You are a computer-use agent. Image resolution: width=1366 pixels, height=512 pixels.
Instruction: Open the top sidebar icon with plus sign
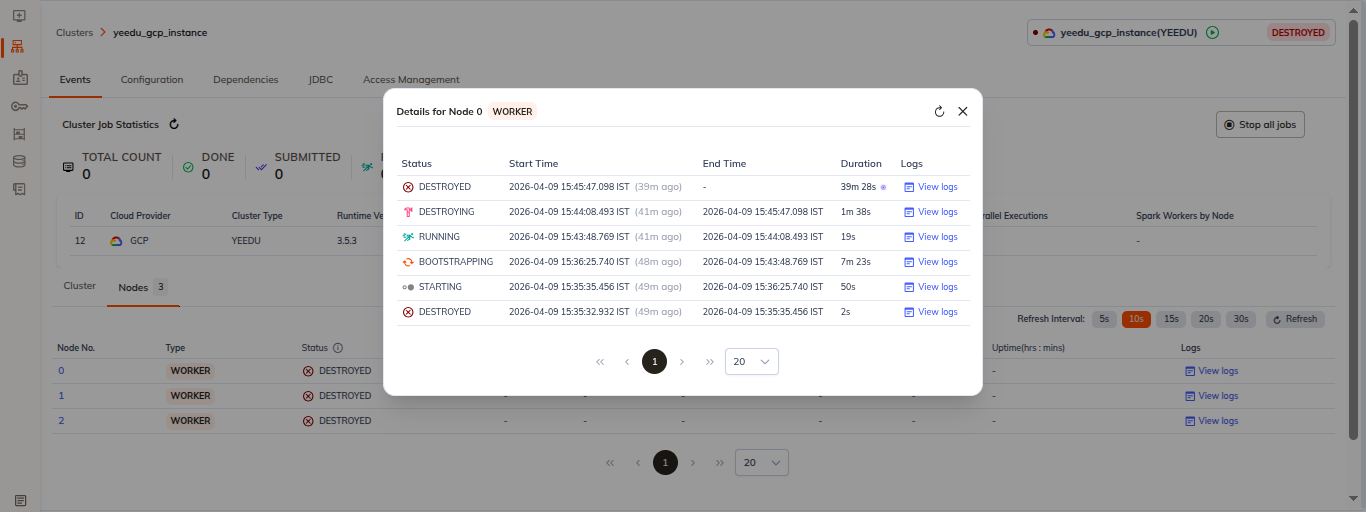coord(19,16)
